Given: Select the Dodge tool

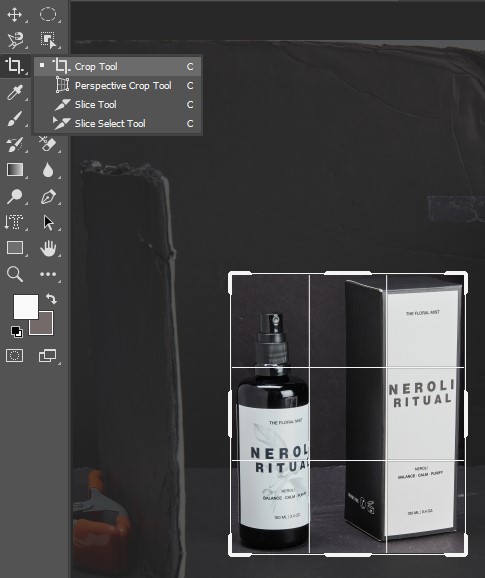Looking at the screenshot, I should 15,196.
